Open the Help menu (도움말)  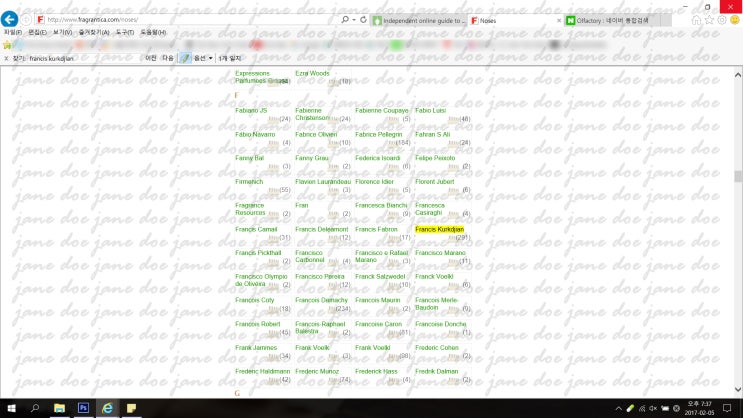click(153, 32)
